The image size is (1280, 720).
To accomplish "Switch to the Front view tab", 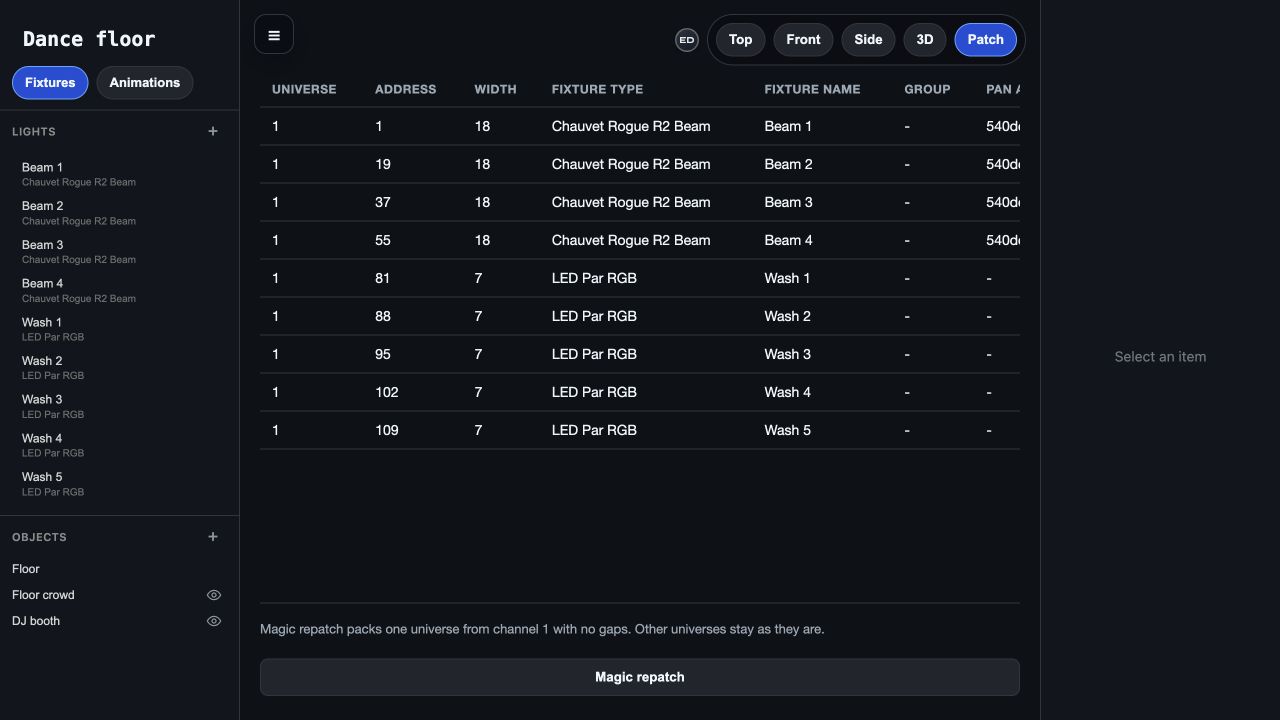I will pyautogui.click(x=803, y=40).
